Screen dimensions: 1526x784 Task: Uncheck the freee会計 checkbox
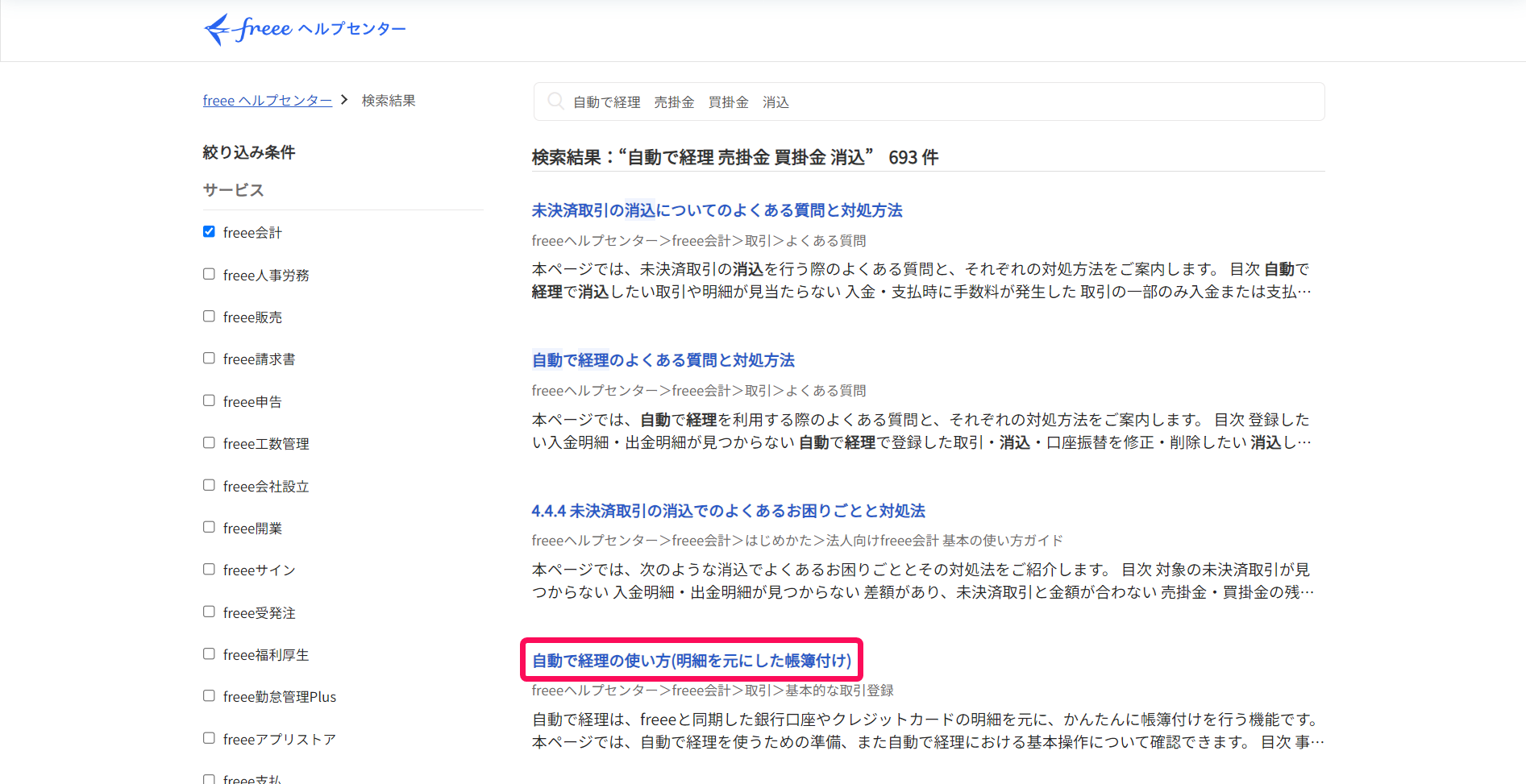click(209, 231)
